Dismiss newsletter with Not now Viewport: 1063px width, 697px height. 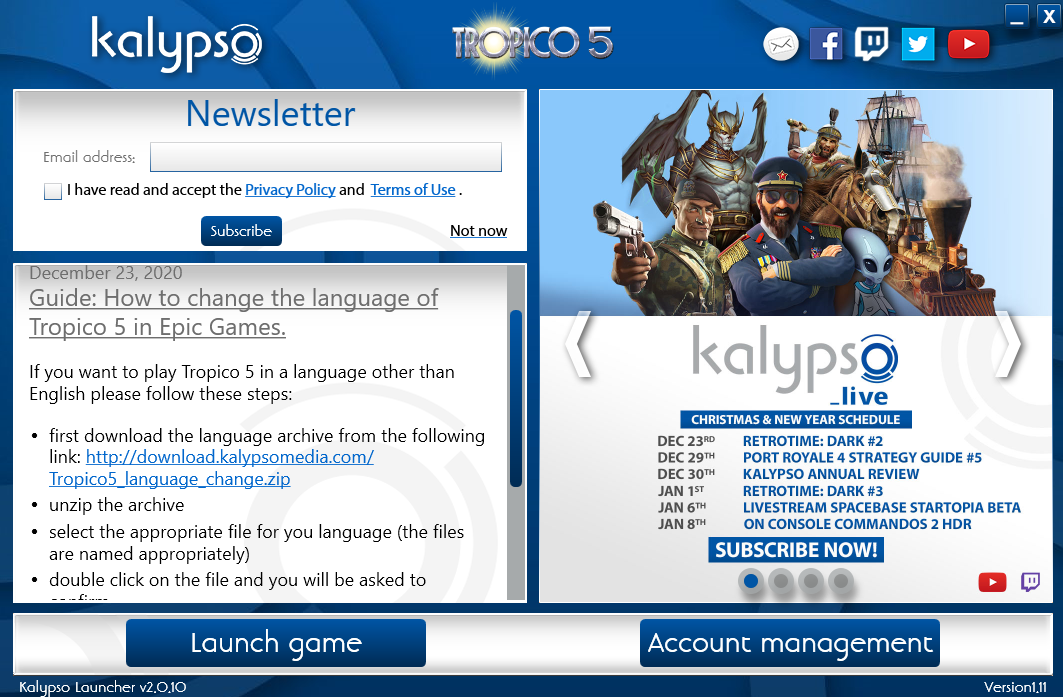click(479, 231)
